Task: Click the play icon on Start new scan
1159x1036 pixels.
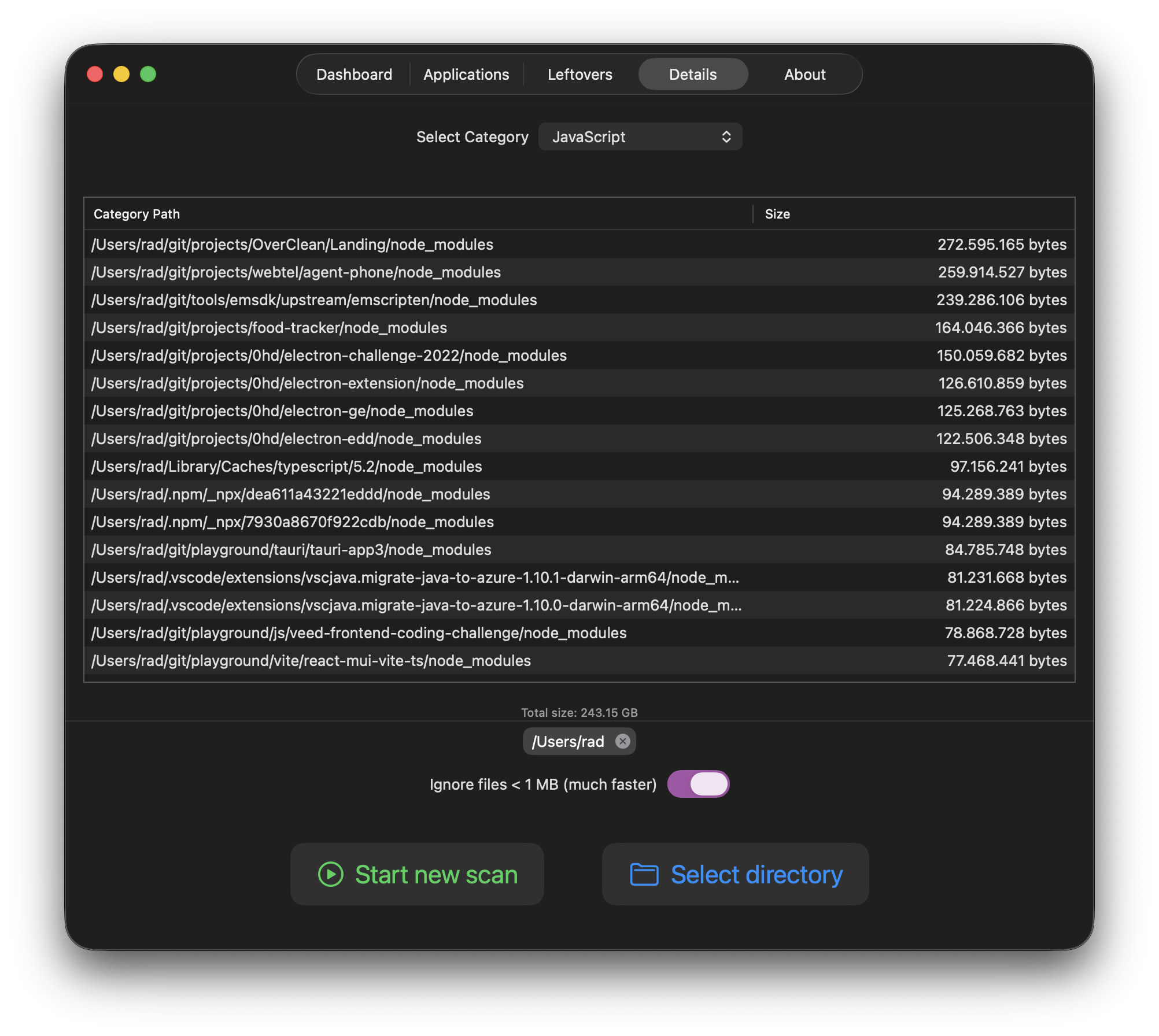Action: click(x=331, y=874)
